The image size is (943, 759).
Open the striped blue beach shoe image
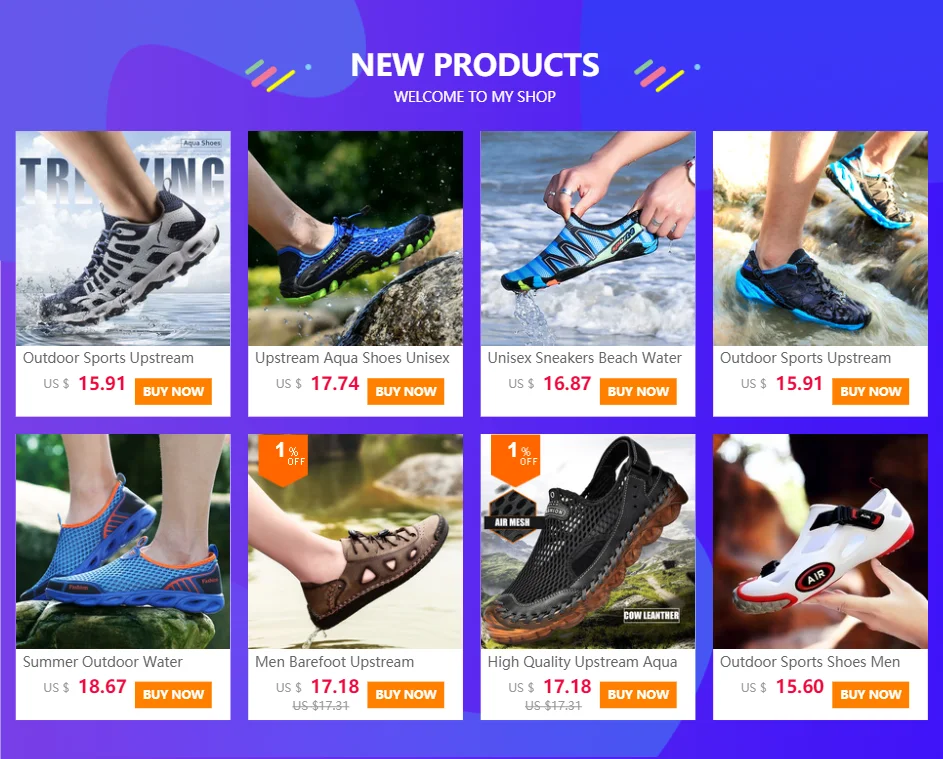[588, 238]
